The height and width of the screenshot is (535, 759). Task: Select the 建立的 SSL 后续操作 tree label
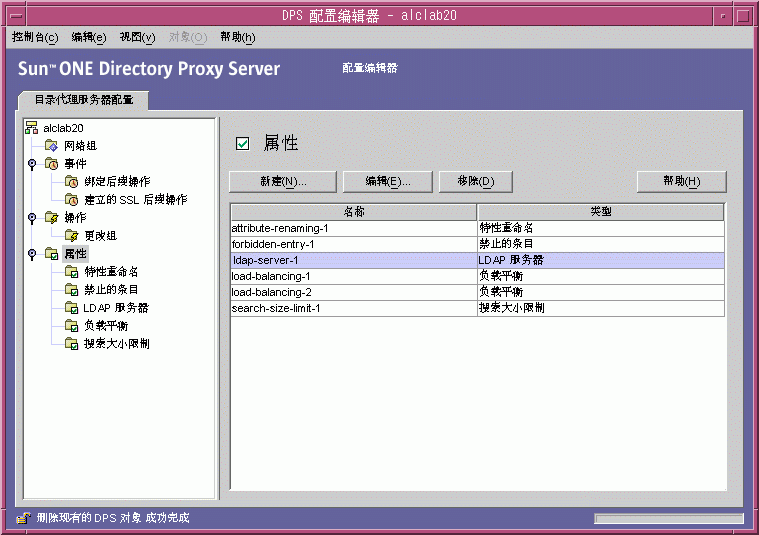136,199
